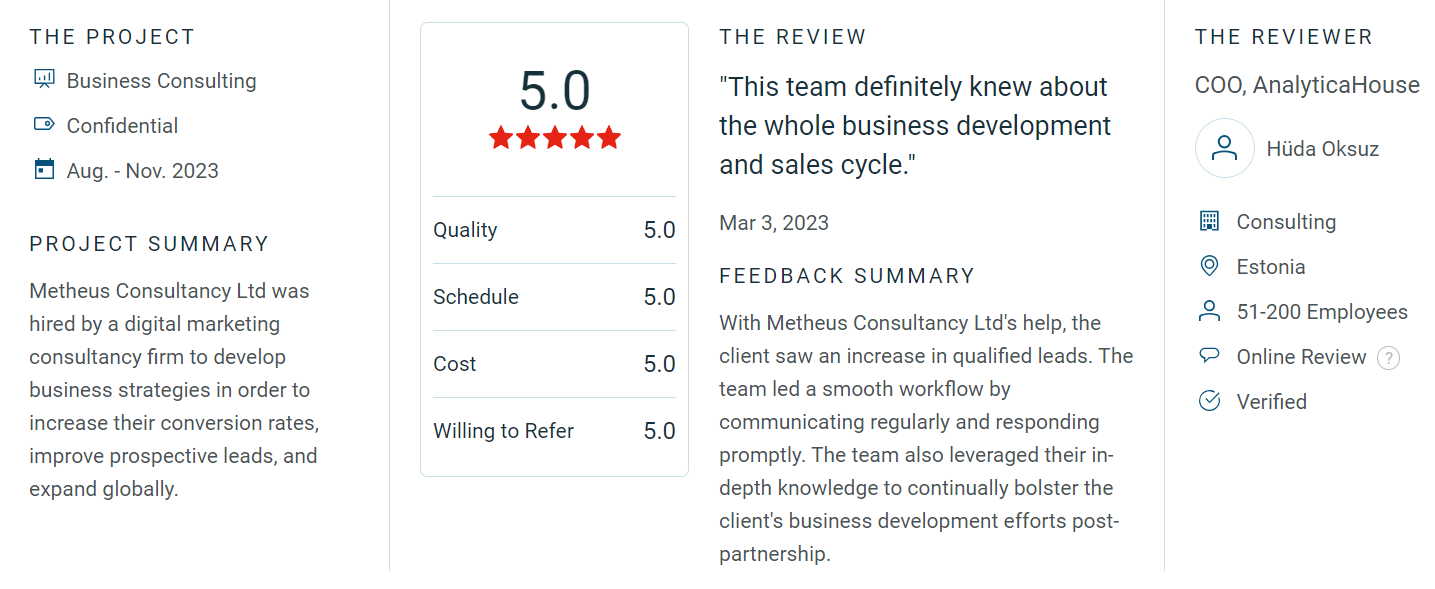The width and height of the screenshot is (1435, 589).
Task: Switch to THE REVIEW section heading
Action: [792, 36]
